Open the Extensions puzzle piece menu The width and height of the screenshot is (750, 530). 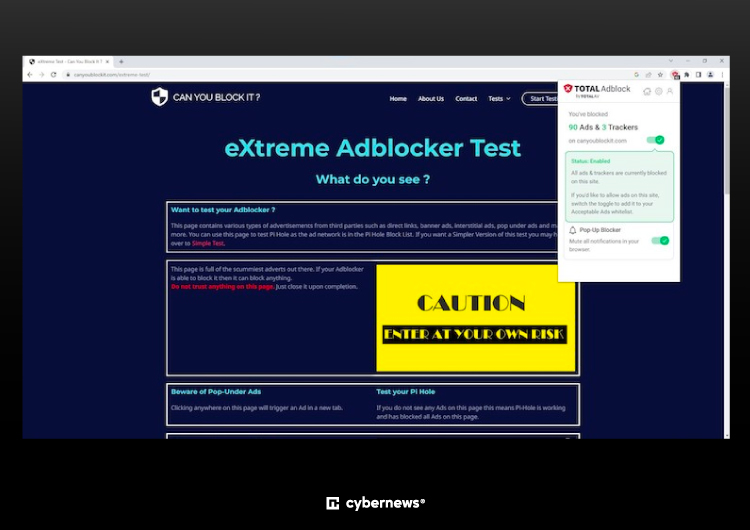(x=687, y=75)
